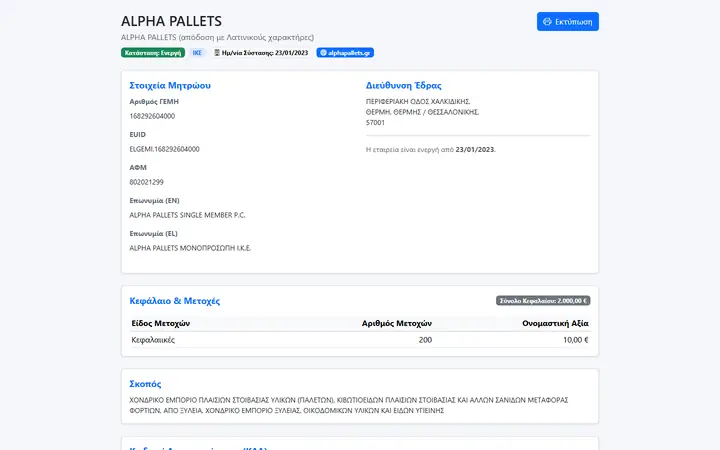This screenshot has height=450, width=720.
Task: Click the printer icon in Εκτύπωση button
Action: coord(547,22)
